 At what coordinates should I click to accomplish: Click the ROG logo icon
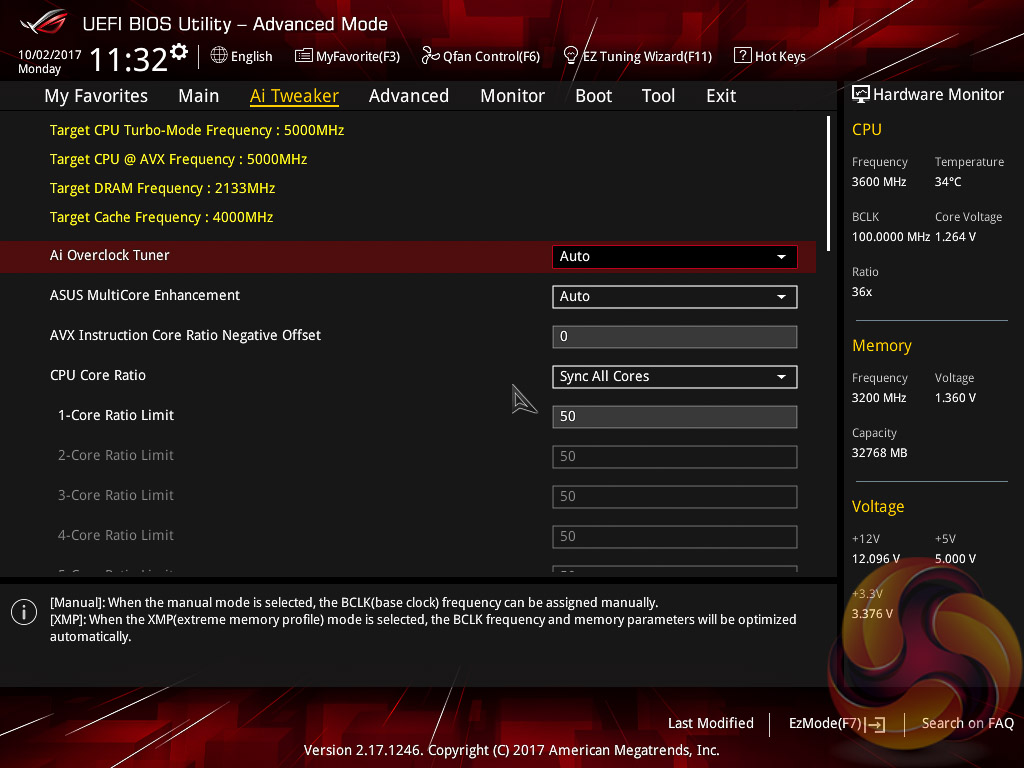click(44, 22)
